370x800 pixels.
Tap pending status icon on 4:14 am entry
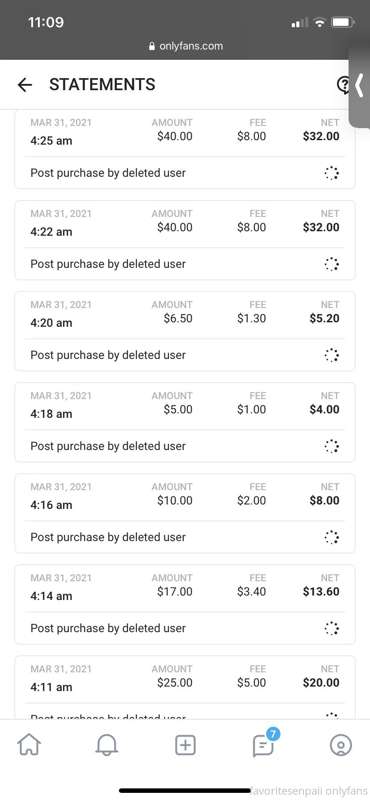(332, 628)
